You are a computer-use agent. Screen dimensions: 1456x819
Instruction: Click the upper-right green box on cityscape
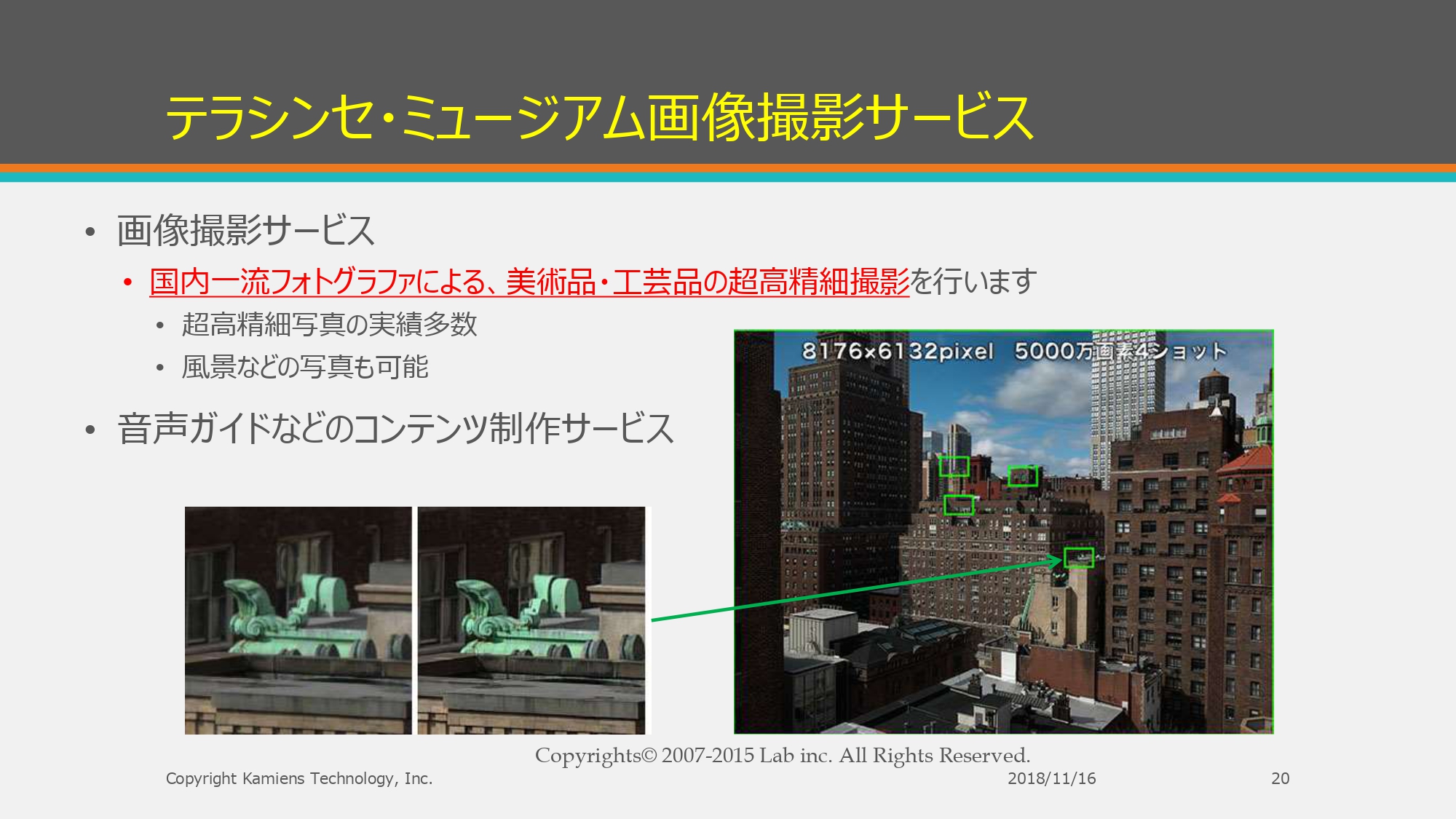coord(1022,476)
